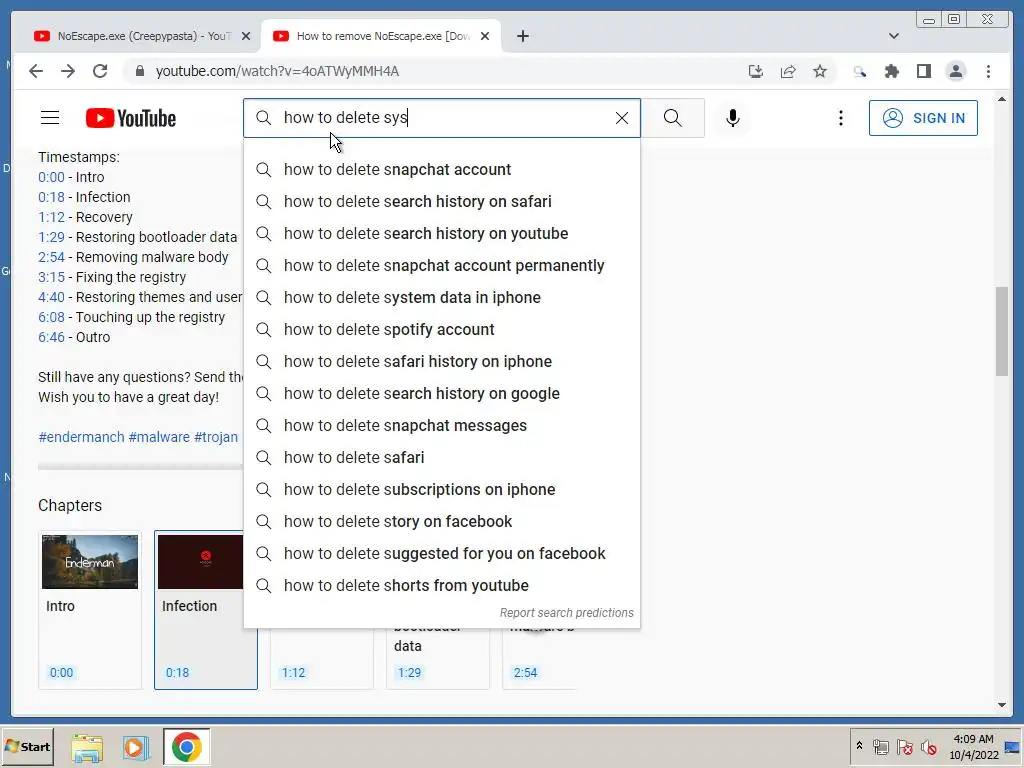Screen dimensions: 1024x768
Task: View site info via the padlock icon
Action: pyautogui.click(x=139, y=71)
